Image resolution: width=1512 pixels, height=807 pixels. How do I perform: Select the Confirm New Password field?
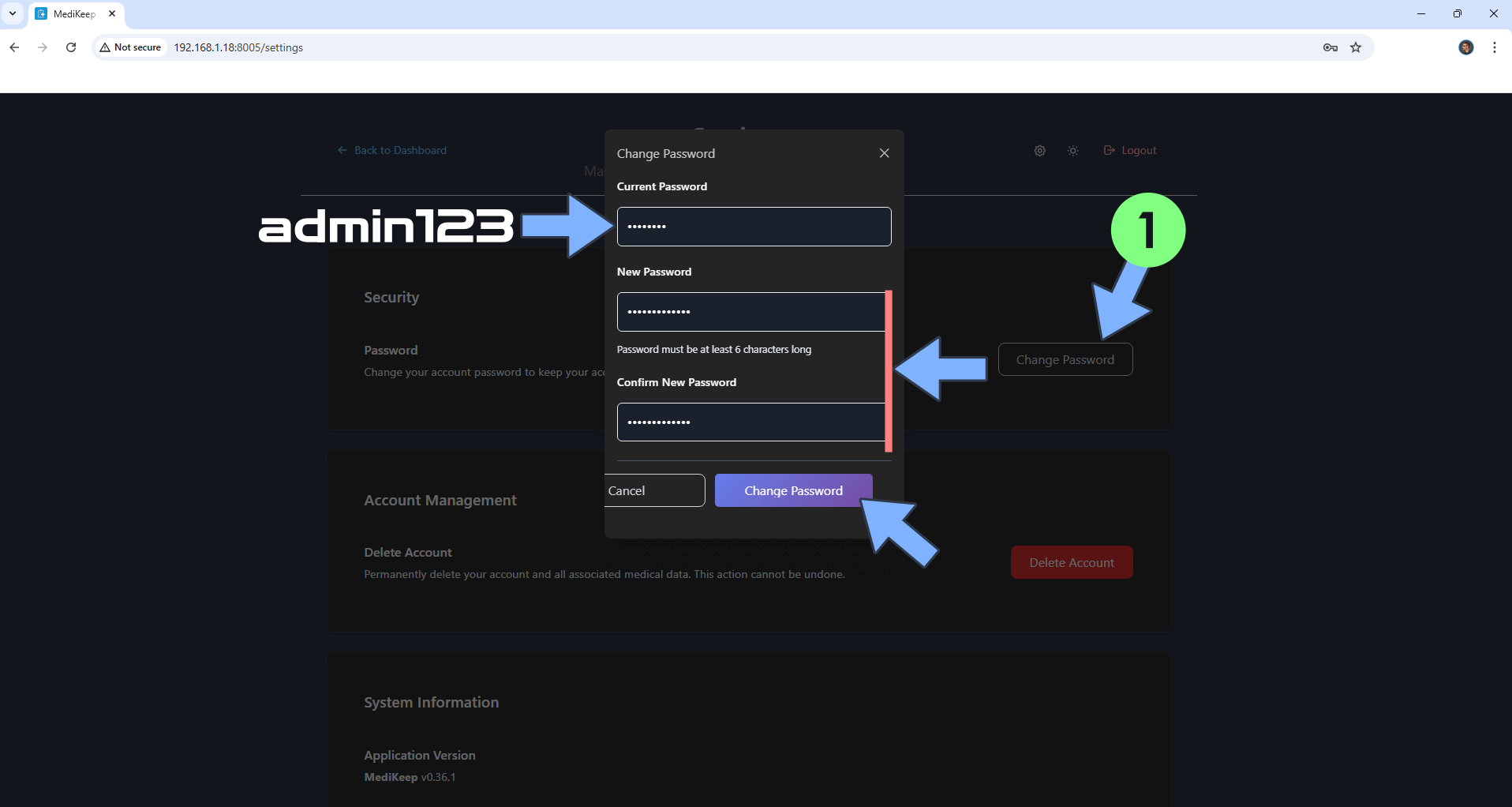[750, 422]
